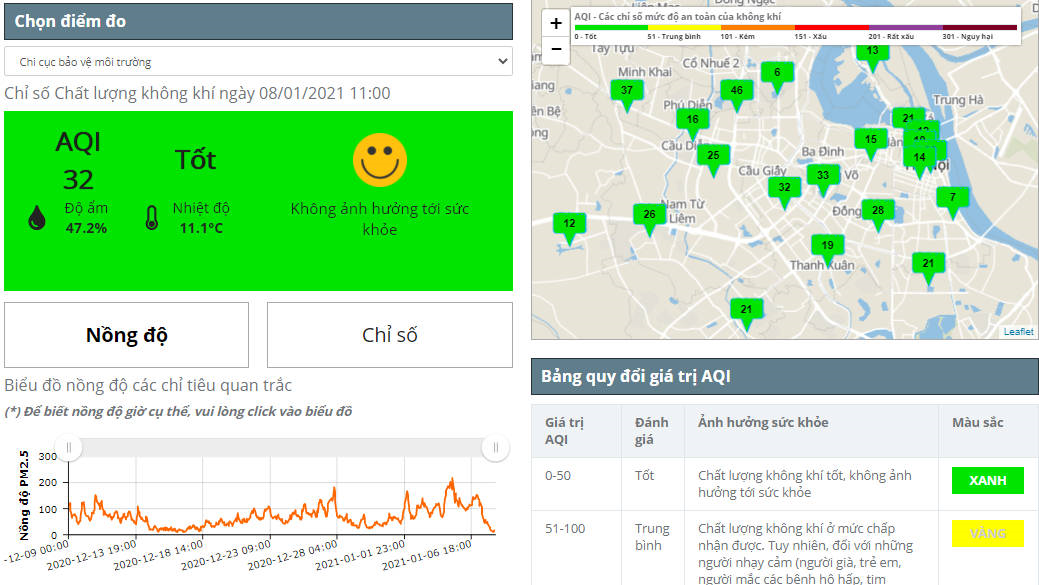Switch to the Chỉ số tab

point(389,335)
